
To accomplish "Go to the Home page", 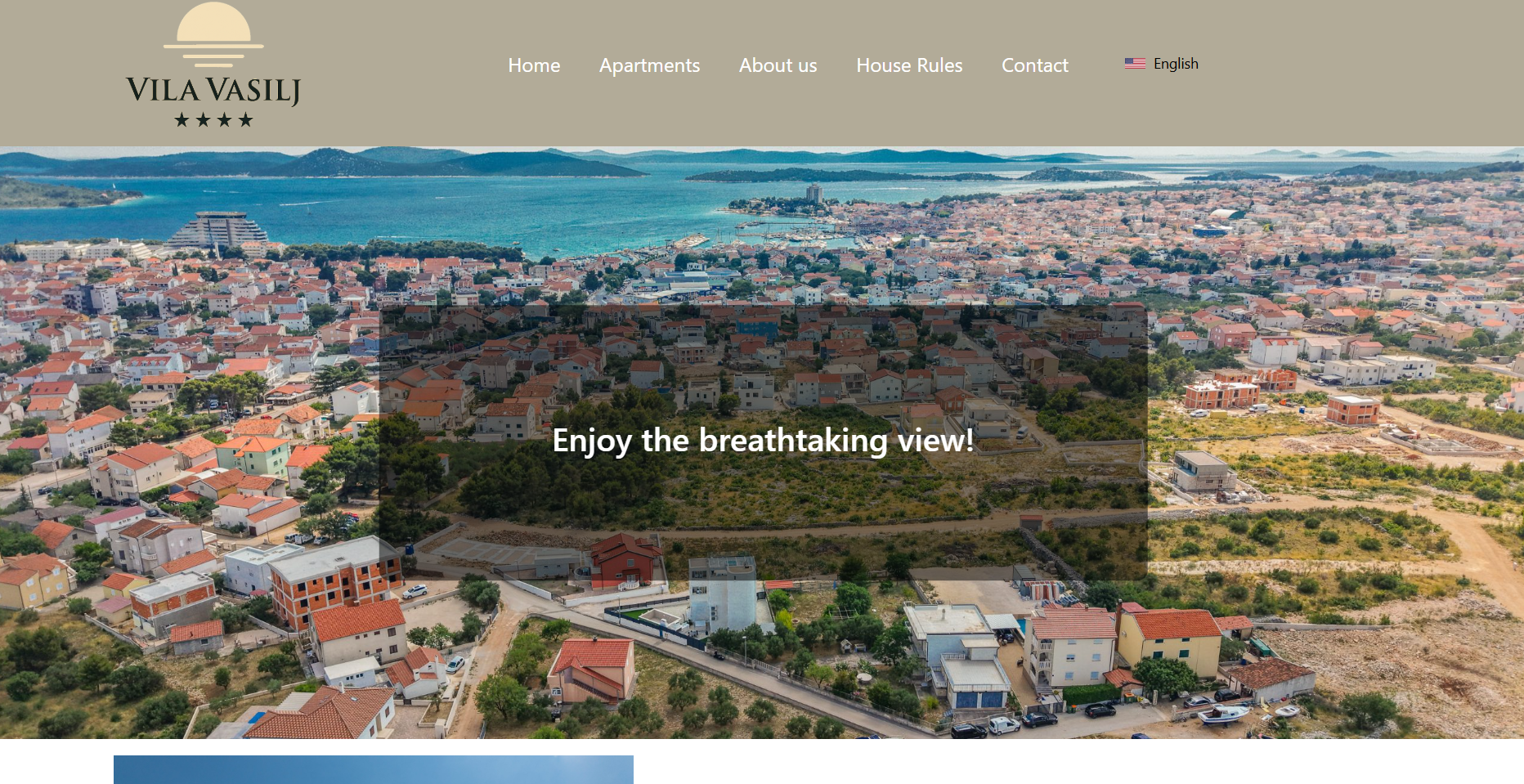I will coord(534,65).
